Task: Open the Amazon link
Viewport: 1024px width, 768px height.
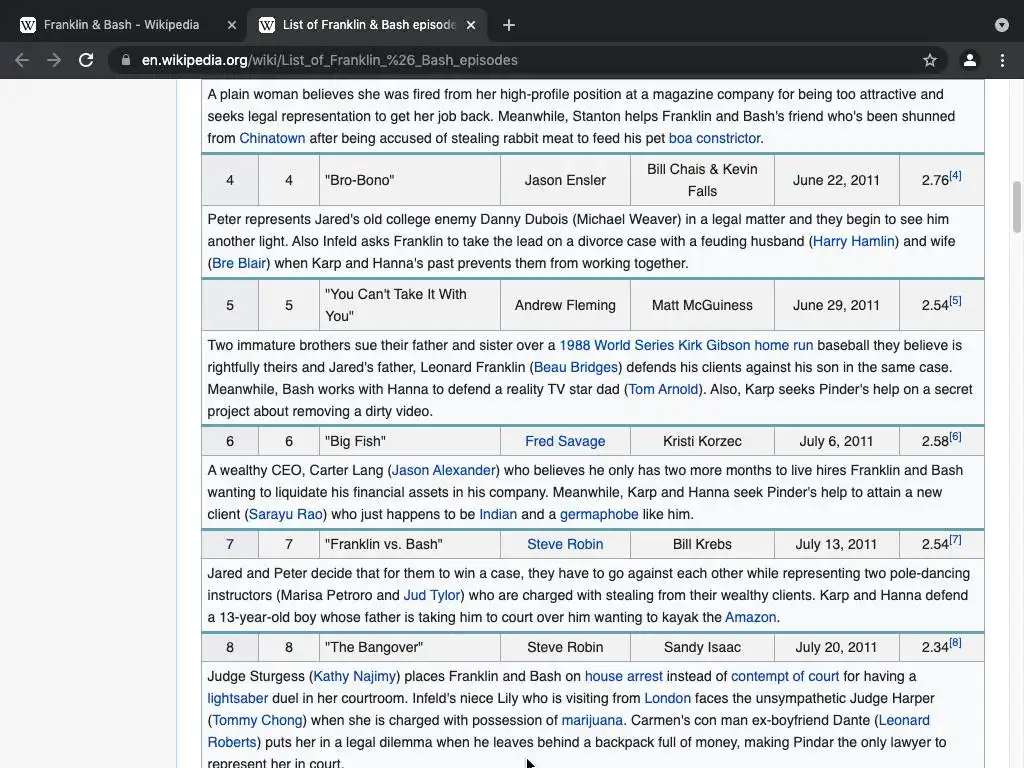Action: tap(750, 618)
